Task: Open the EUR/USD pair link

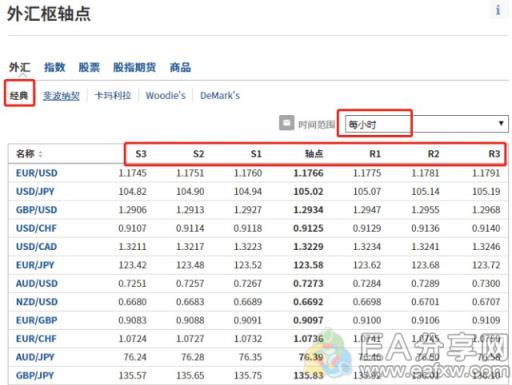Action: (x=37, y=173)
